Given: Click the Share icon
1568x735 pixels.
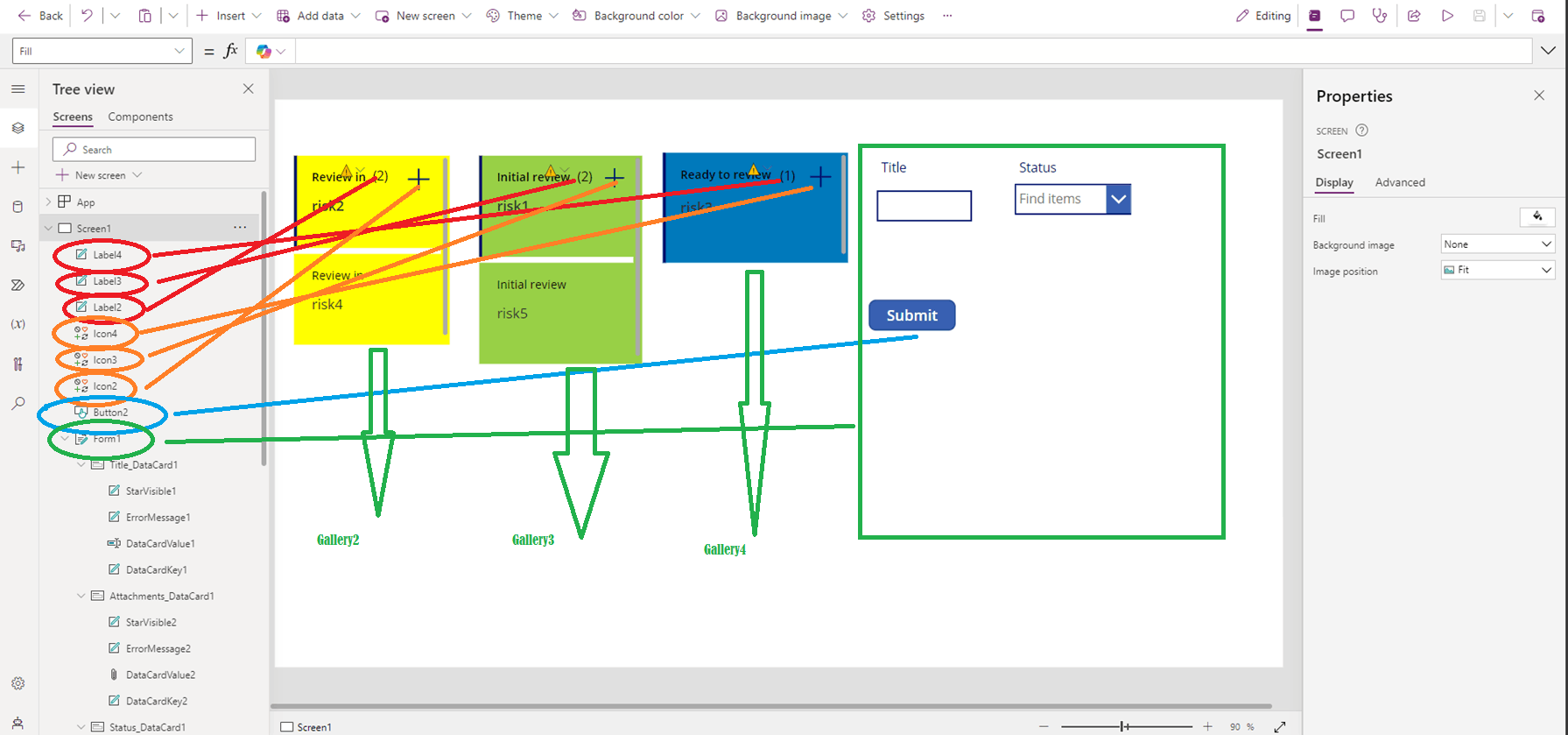Looking at the screenshot, I should point(1414,16).
